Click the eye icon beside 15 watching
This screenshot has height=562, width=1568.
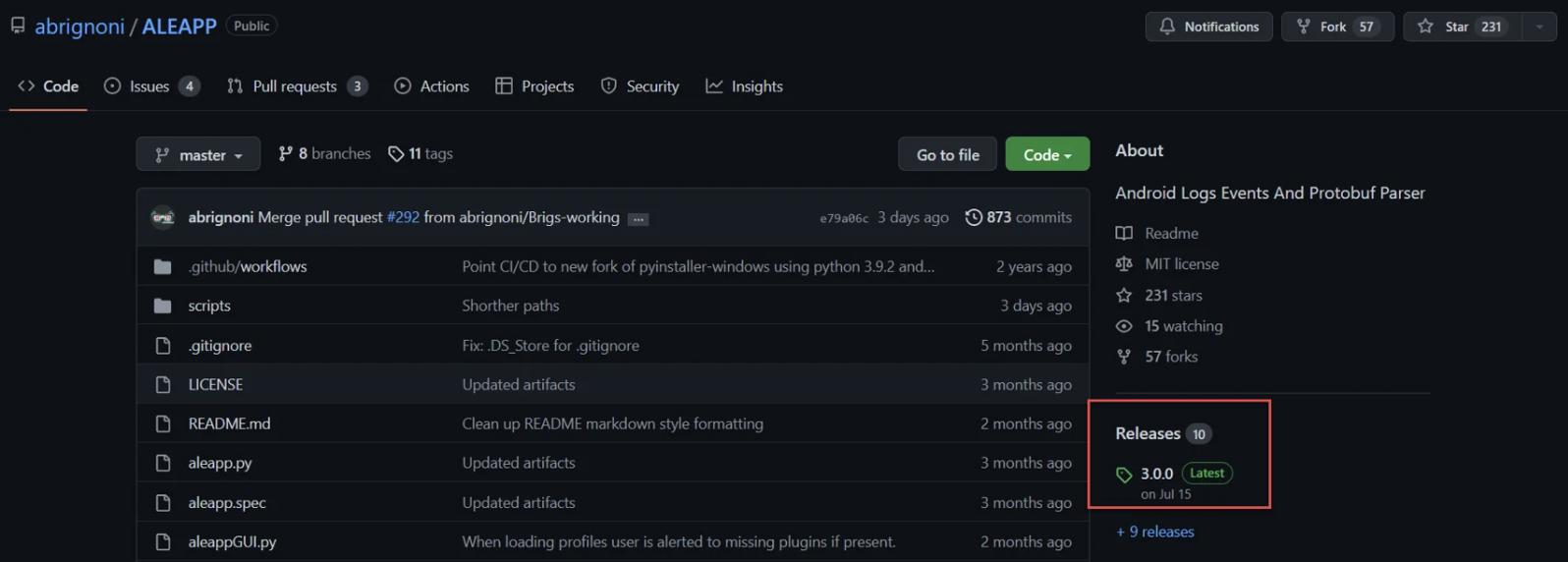click(1124, 326)
